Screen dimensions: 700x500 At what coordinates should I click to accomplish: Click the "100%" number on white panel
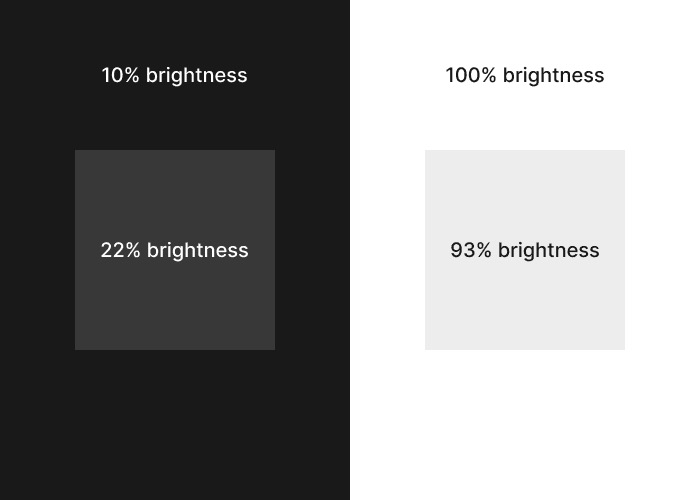click(x=471, y=75)
